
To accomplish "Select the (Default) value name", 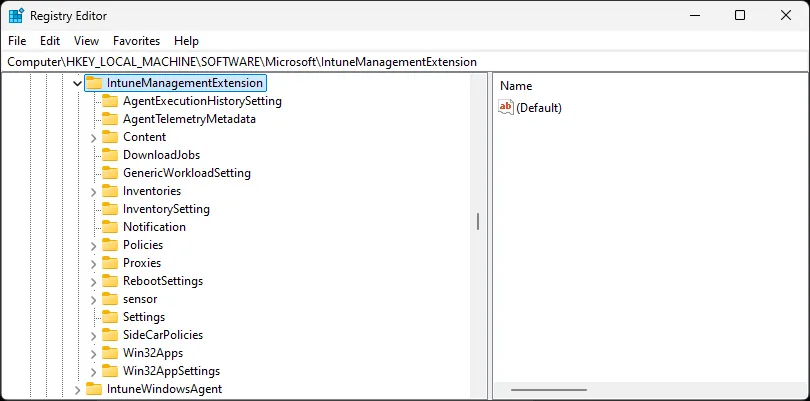I will coord(539,107).
